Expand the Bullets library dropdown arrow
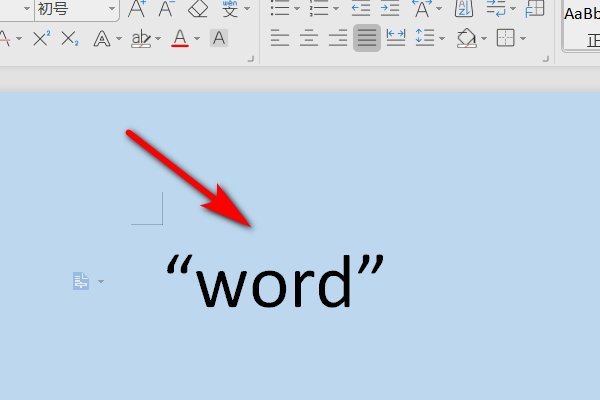600x400 pixels. [297, 8]
